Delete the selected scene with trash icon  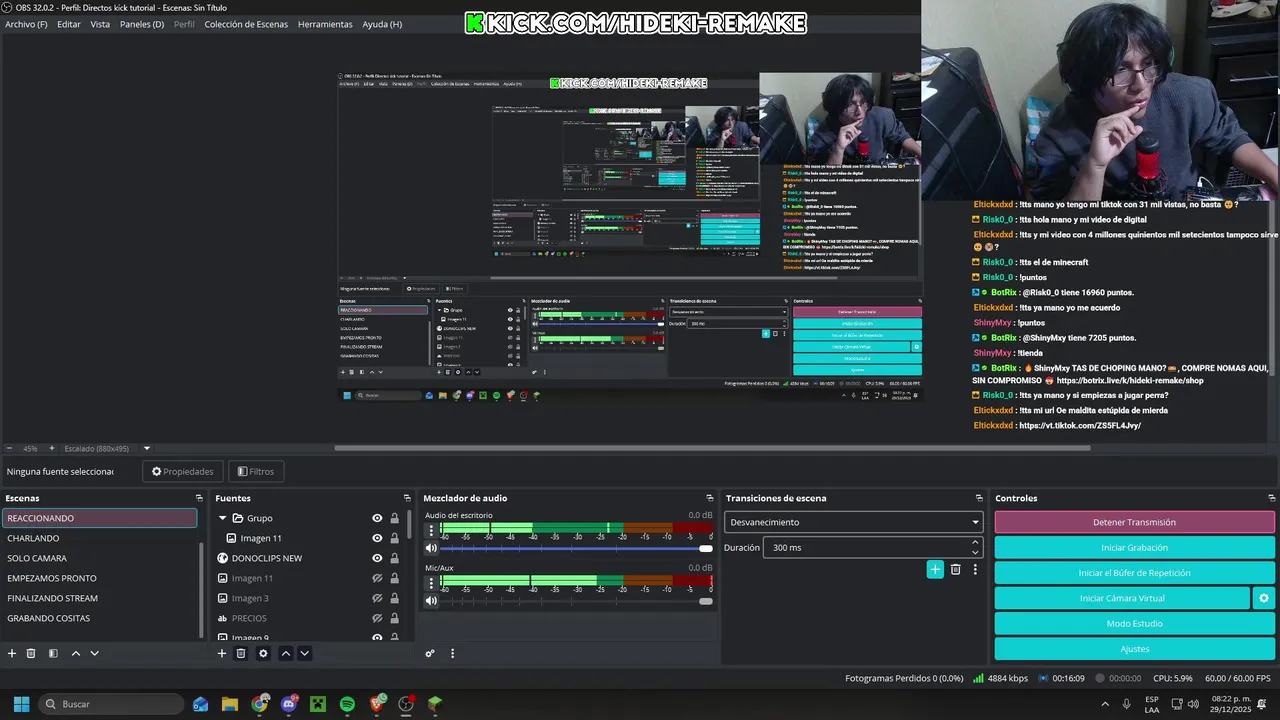point(31,653)
